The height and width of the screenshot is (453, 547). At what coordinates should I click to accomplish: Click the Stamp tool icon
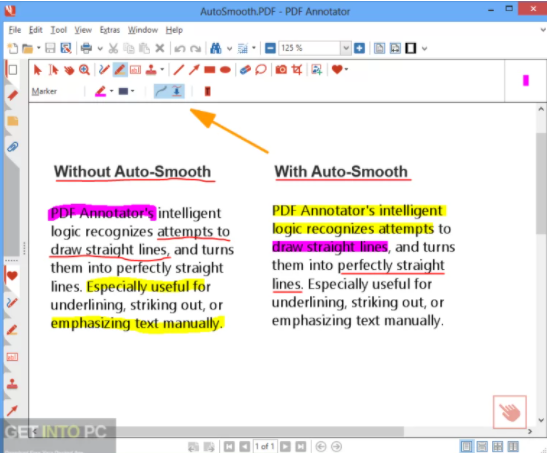tap(151, 70)
